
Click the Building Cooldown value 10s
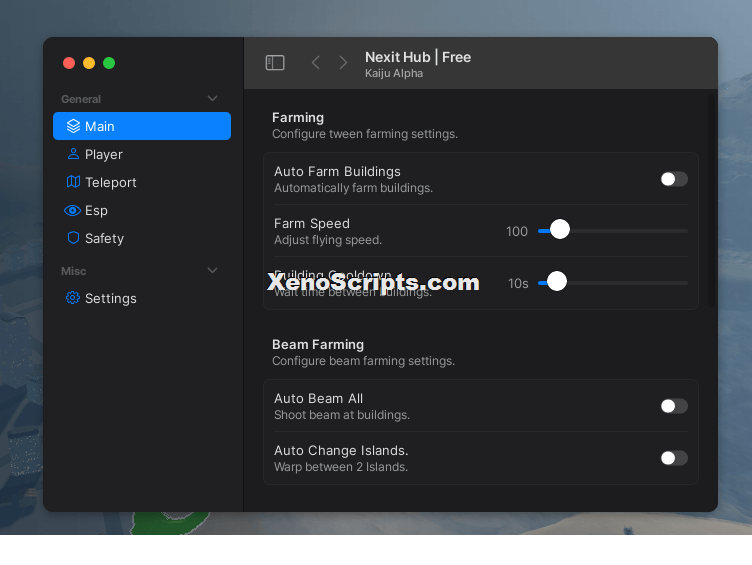click(x=518, y=283)
